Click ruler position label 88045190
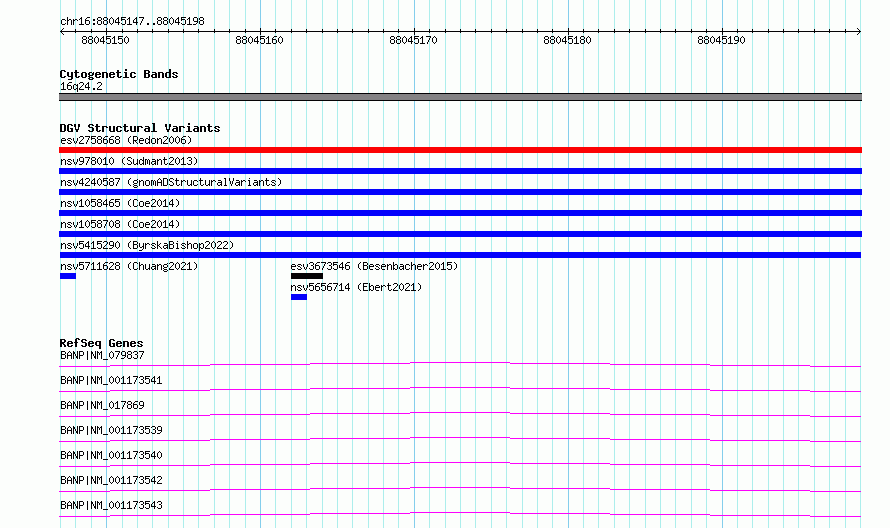The image size is (890, 528). click(721, 40)
